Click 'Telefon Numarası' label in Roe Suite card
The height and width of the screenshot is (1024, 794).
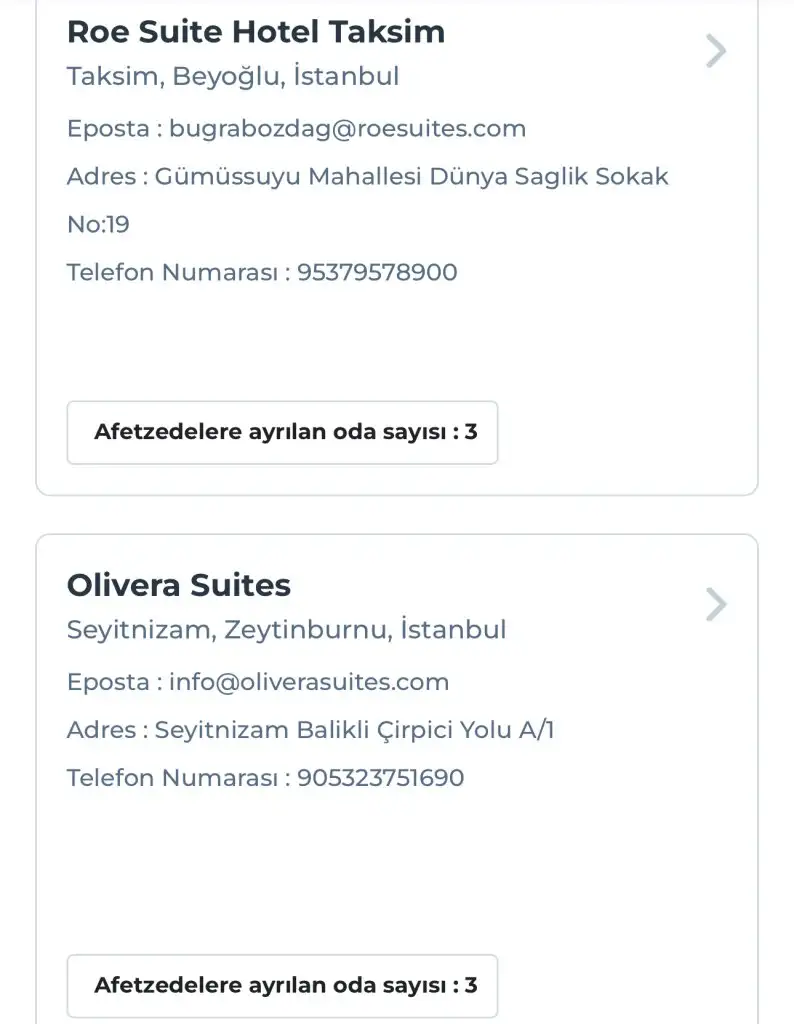[x=171, y=272]
